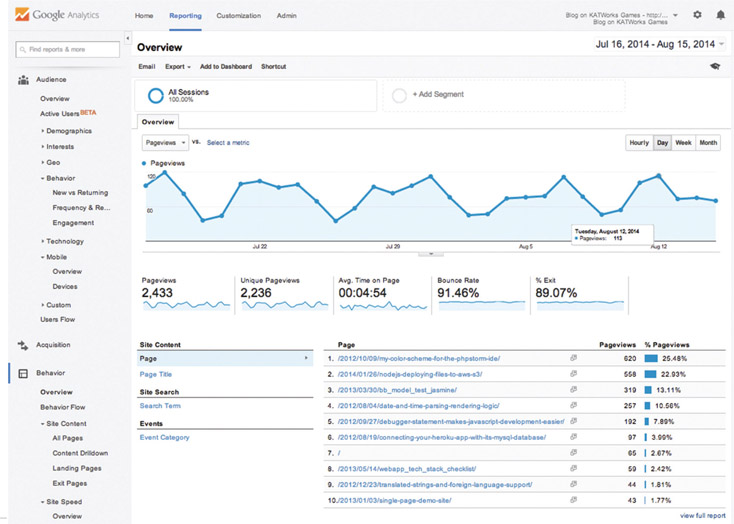
Task: Click the graduation cap education icon
Action: click(x=715, y=66)
